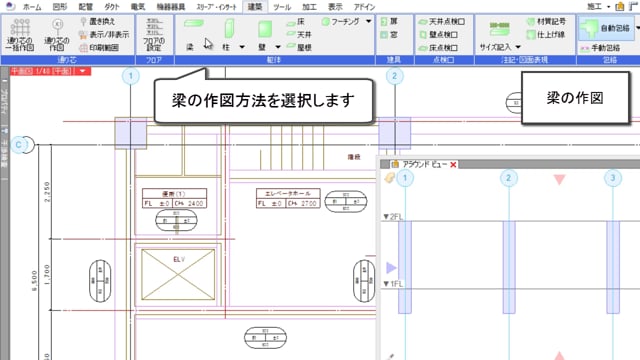Click grid bubble 3 in around view
Screen dimensions: 640x360
[x=613, y=178]
